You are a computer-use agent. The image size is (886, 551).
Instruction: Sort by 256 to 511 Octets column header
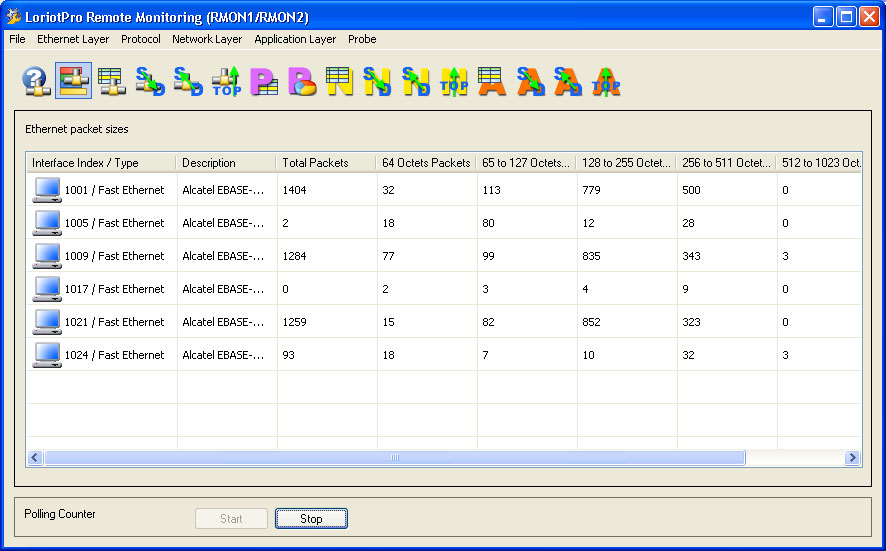[726, 163]
